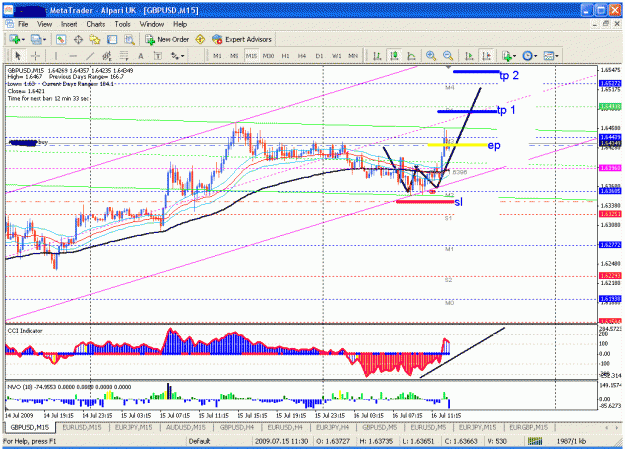Viewport: 625px width, 449px height.
Task: Expand the Templates dropdown arrow
Action: (x=557, y=56)
